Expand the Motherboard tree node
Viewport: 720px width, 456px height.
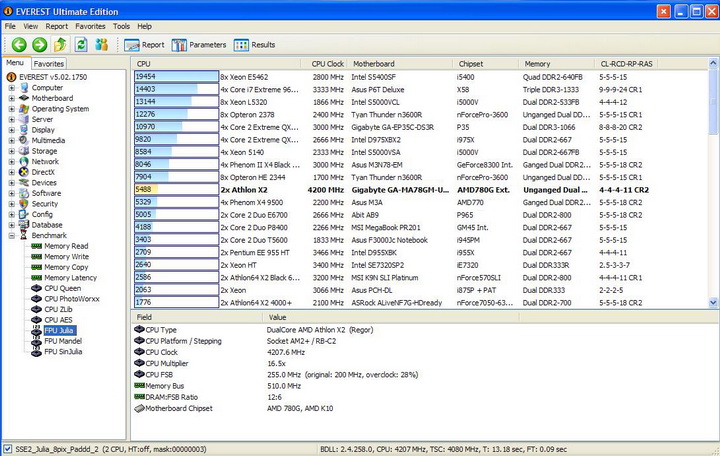(11, 98)
